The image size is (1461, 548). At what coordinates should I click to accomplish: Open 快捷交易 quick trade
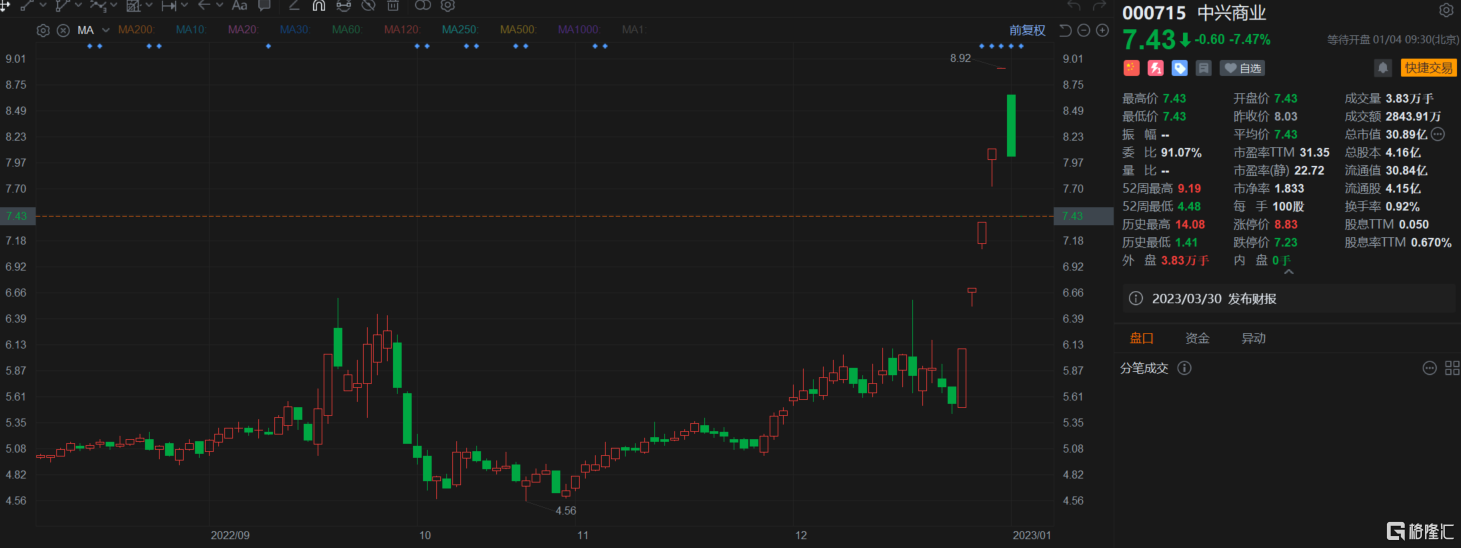tap(1427, 68)
